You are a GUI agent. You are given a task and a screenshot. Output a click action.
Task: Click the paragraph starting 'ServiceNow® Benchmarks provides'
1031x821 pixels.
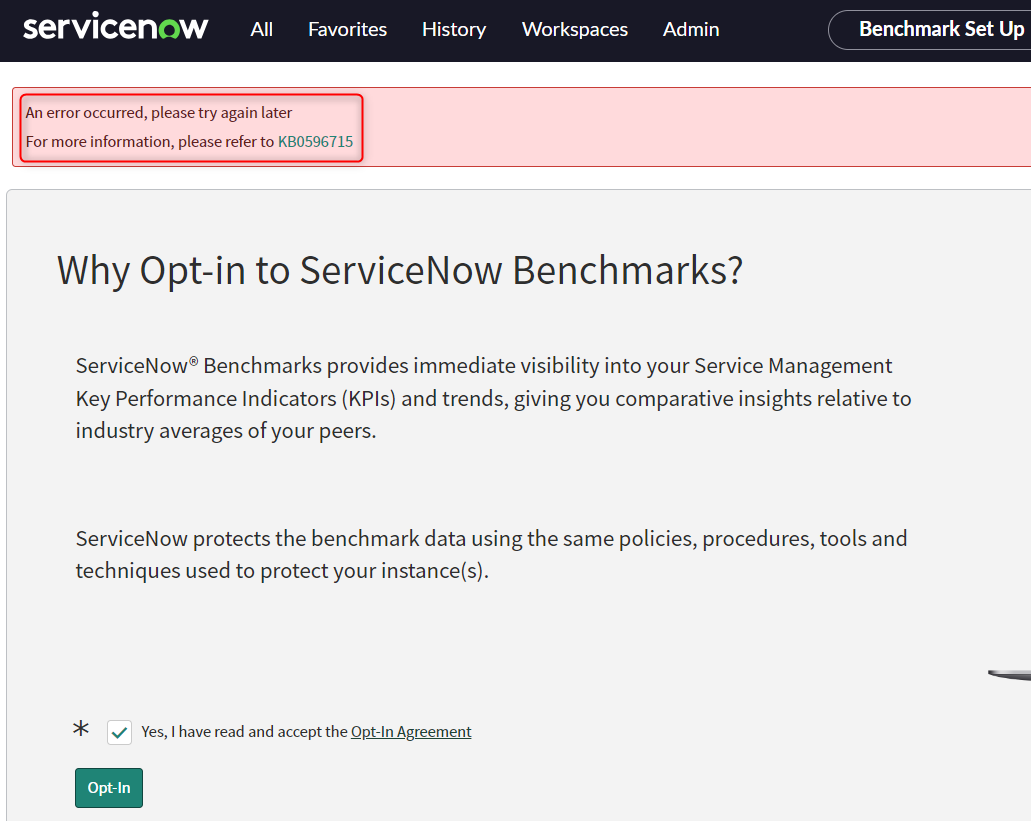[x=493, y=398]
